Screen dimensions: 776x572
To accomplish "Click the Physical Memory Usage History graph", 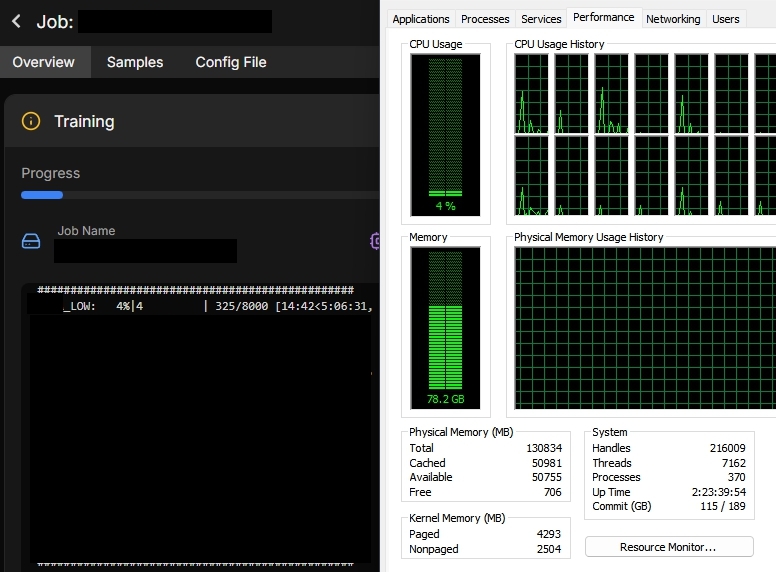I will click(645, 328).
